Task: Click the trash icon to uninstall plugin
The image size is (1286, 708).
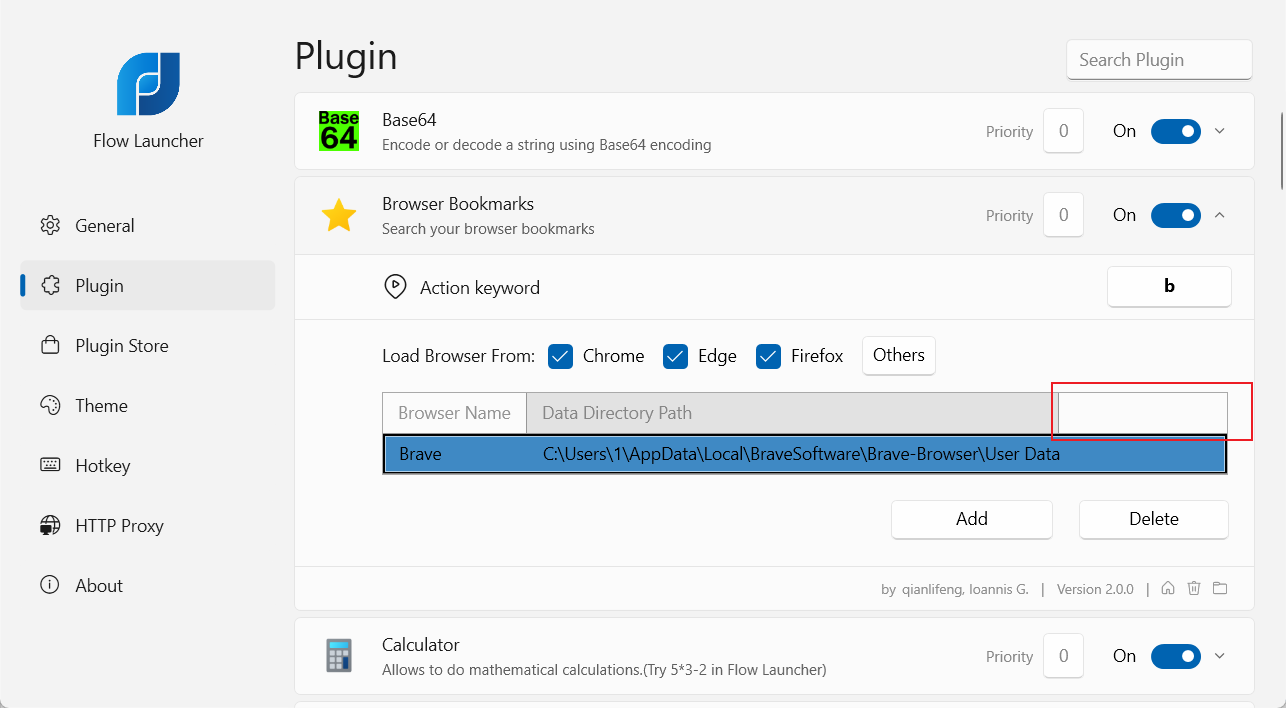Action: coord(1194,589)
